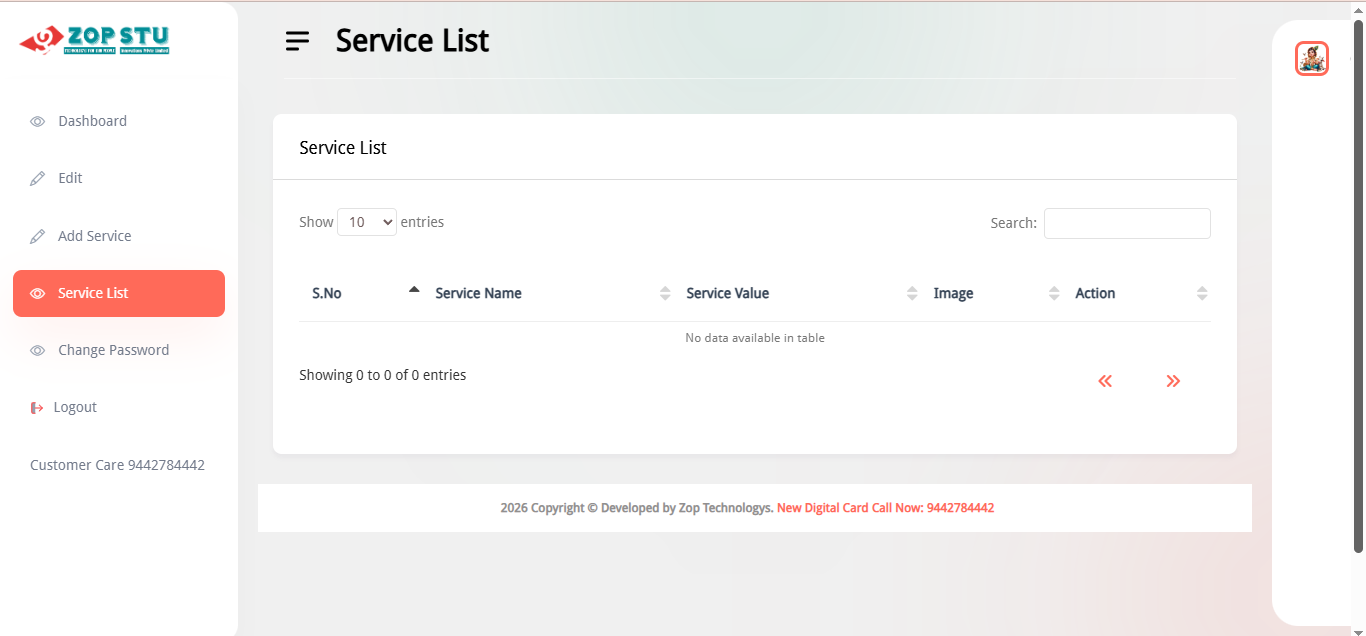The height and width of the screenshot is (636, 1366).
Task: Sort table by Service Name
Action: 478,293
